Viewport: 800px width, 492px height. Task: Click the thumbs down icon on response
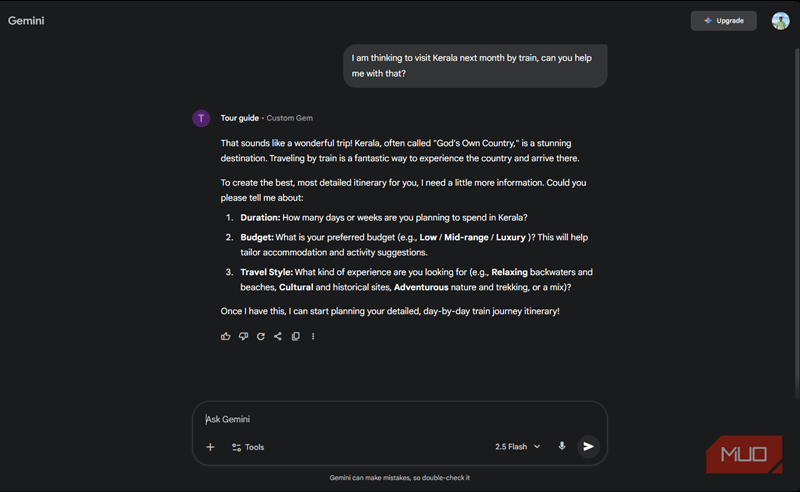[x=243, y=336]
